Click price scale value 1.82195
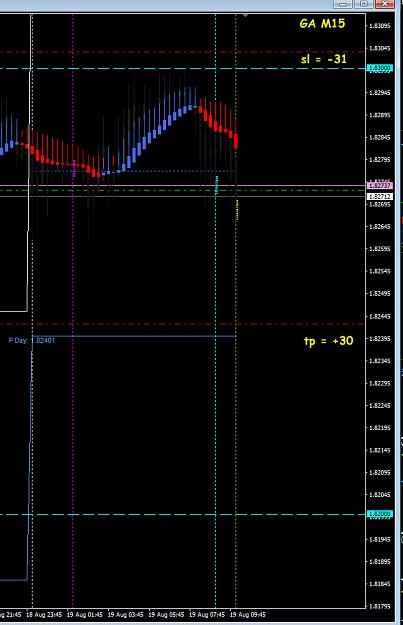This screenshot has width=403, height=625. click(379, 428)
